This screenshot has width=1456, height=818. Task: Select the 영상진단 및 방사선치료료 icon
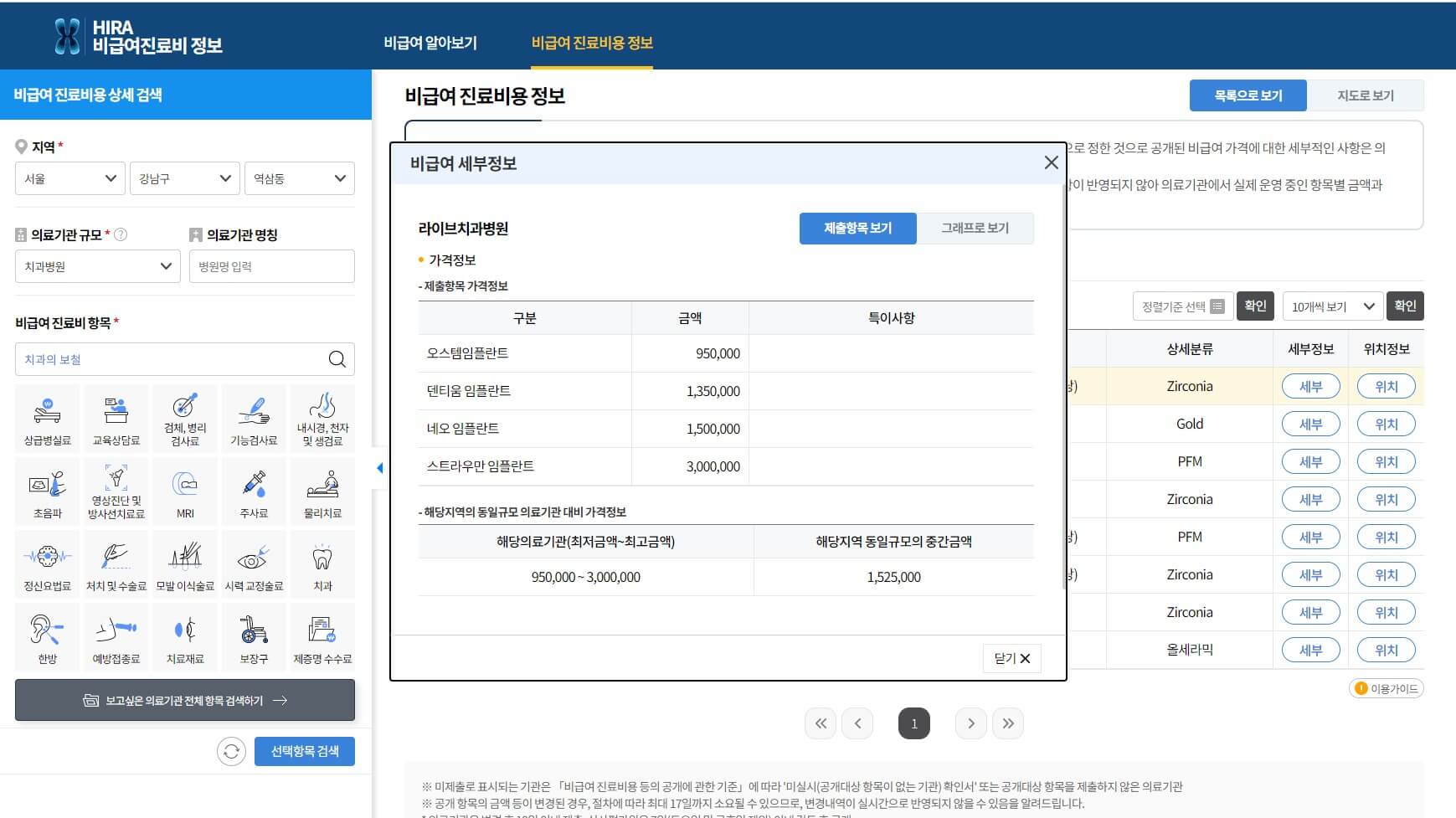[x=116, y=491]
